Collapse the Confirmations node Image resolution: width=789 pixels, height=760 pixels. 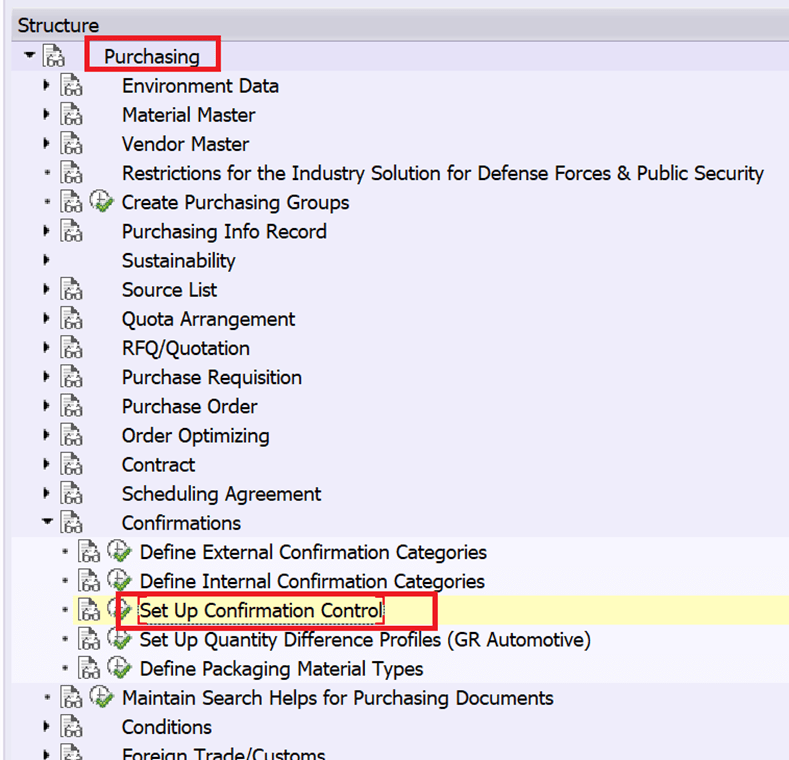point(47,522)
